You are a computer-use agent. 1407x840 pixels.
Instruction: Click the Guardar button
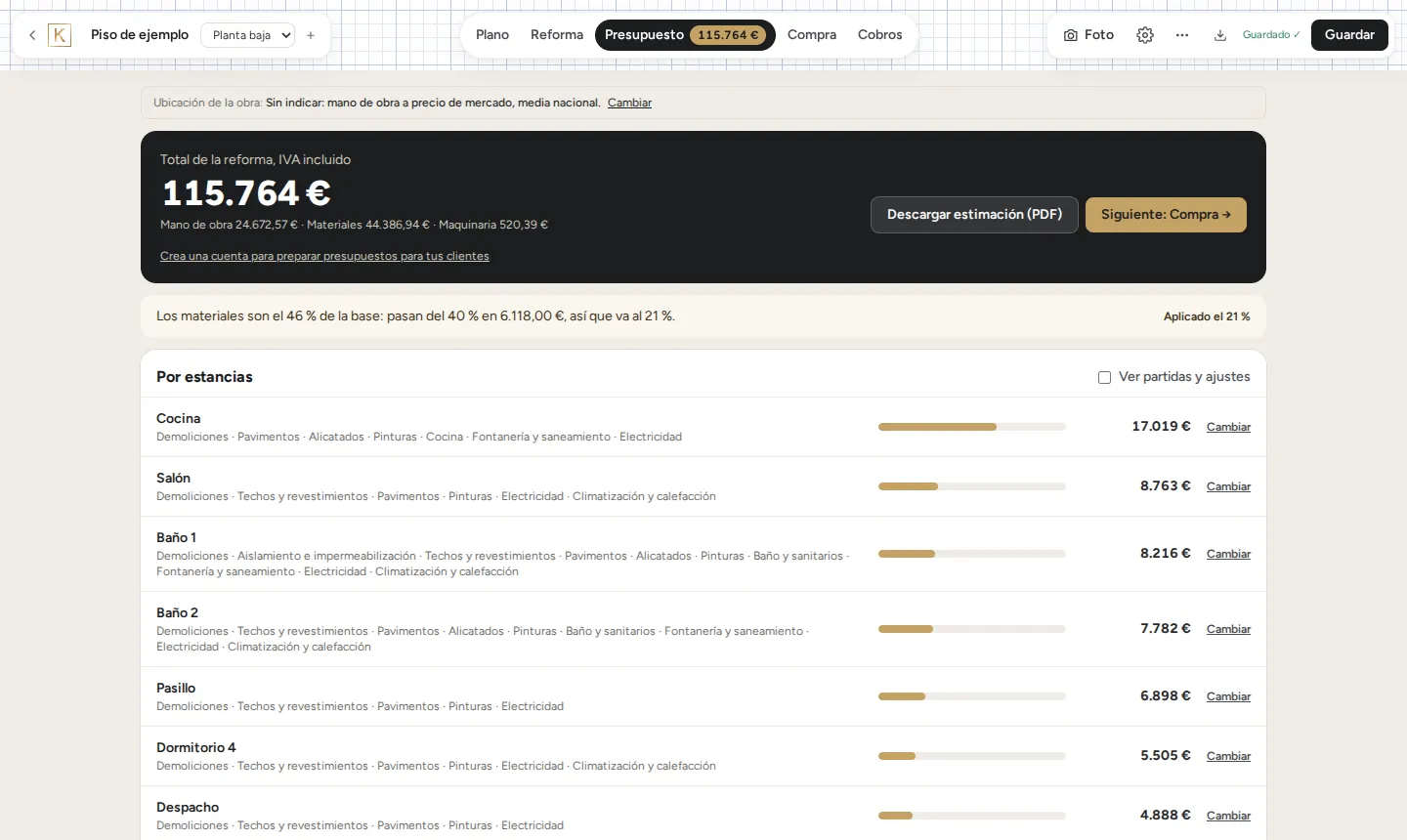(x=1349, y=35)
